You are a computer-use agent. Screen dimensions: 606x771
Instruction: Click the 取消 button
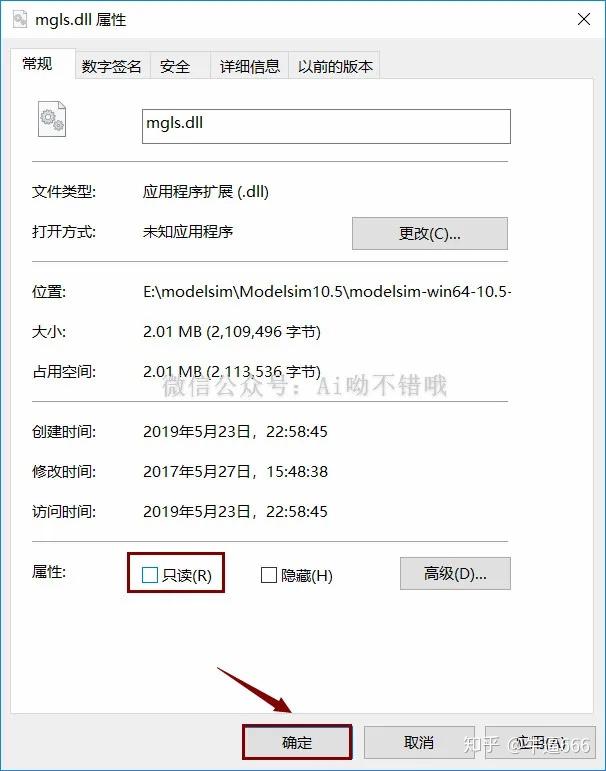pyautogui.click(x=419, y=741)
